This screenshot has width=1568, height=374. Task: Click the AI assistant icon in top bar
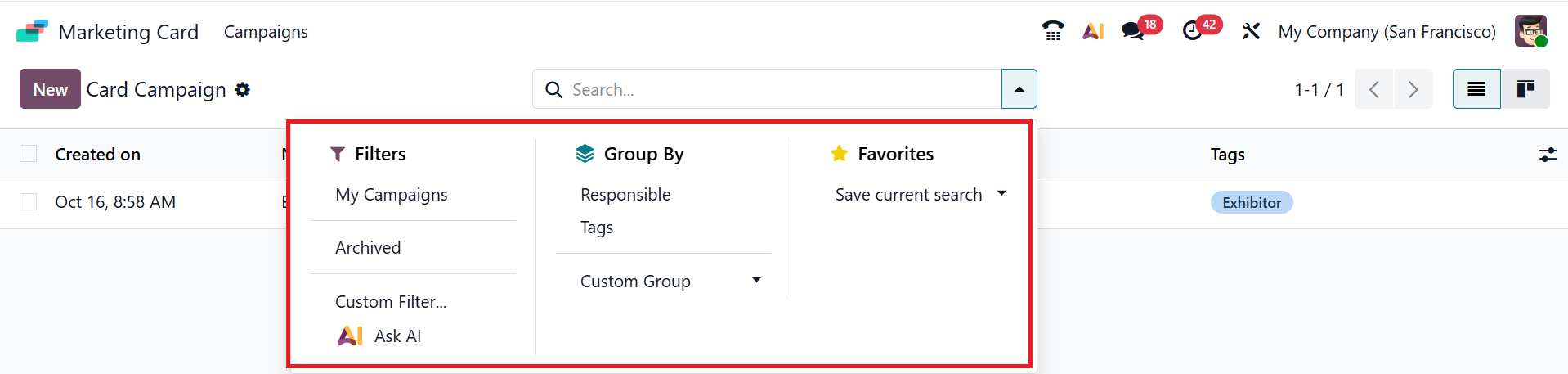point(1093,32)
